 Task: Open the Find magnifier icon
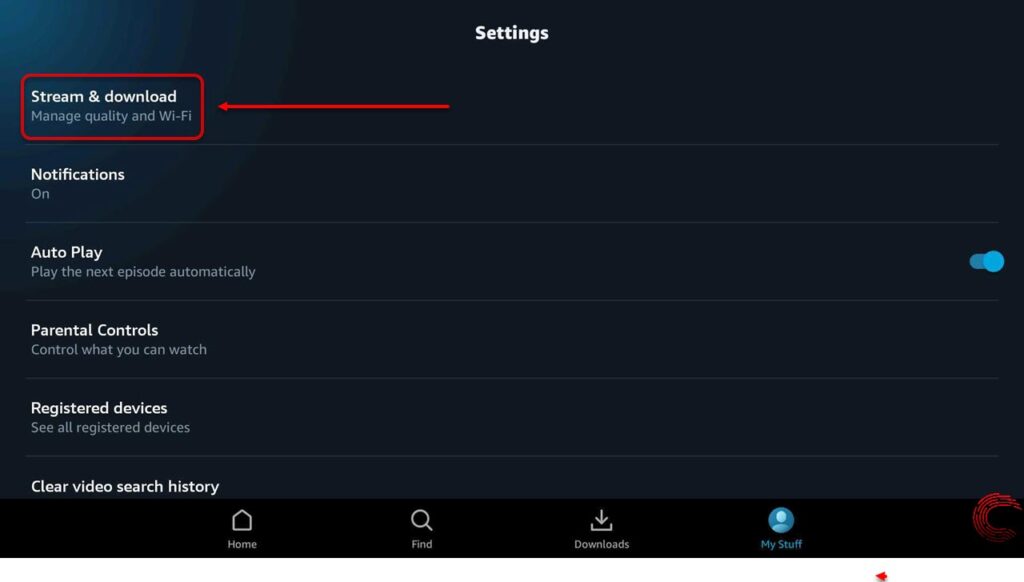coord(421,521)
